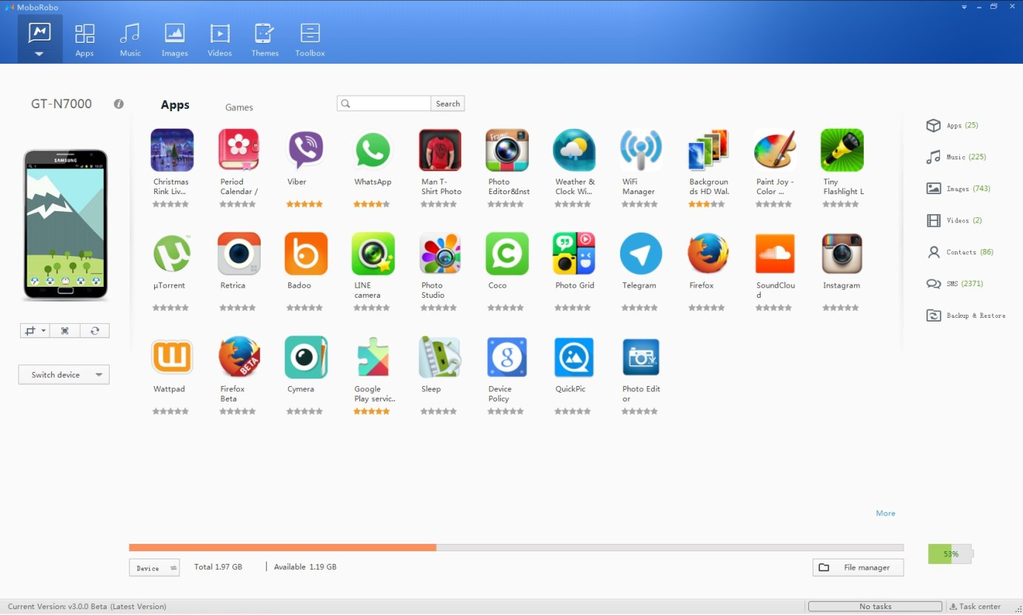Select the Retrica app icon
Screen dimensions: 1023x615
239,254
